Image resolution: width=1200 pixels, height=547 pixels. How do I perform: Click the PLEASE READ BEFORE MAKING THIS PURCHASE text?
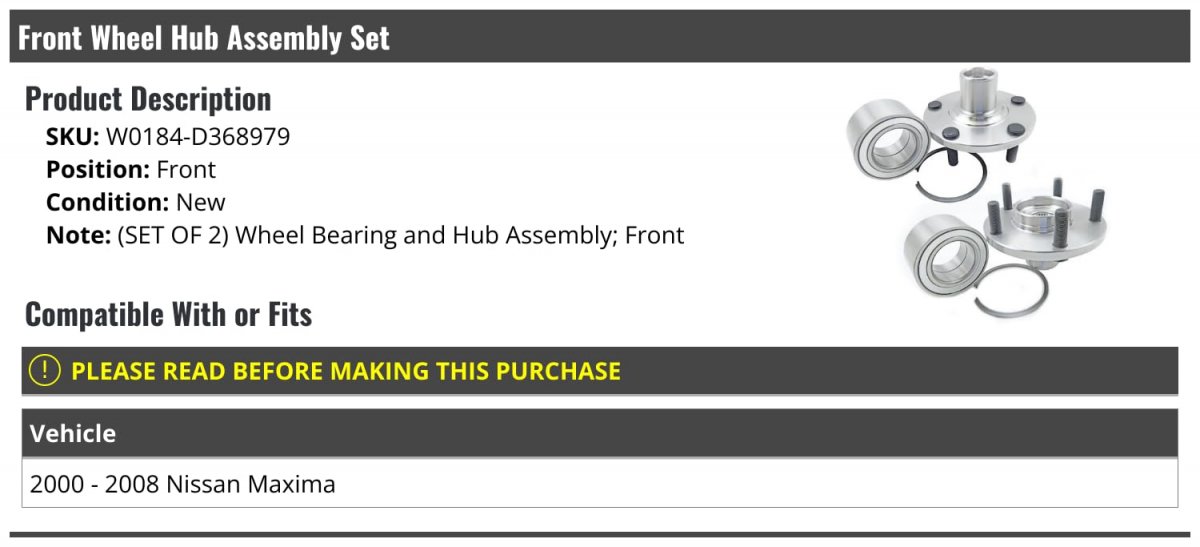click(346, 371)
